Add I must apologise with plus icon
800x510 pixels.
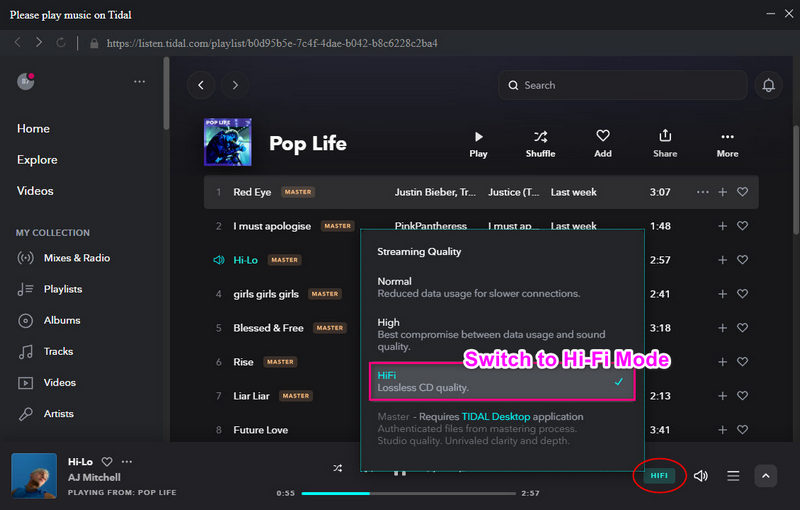722,226
